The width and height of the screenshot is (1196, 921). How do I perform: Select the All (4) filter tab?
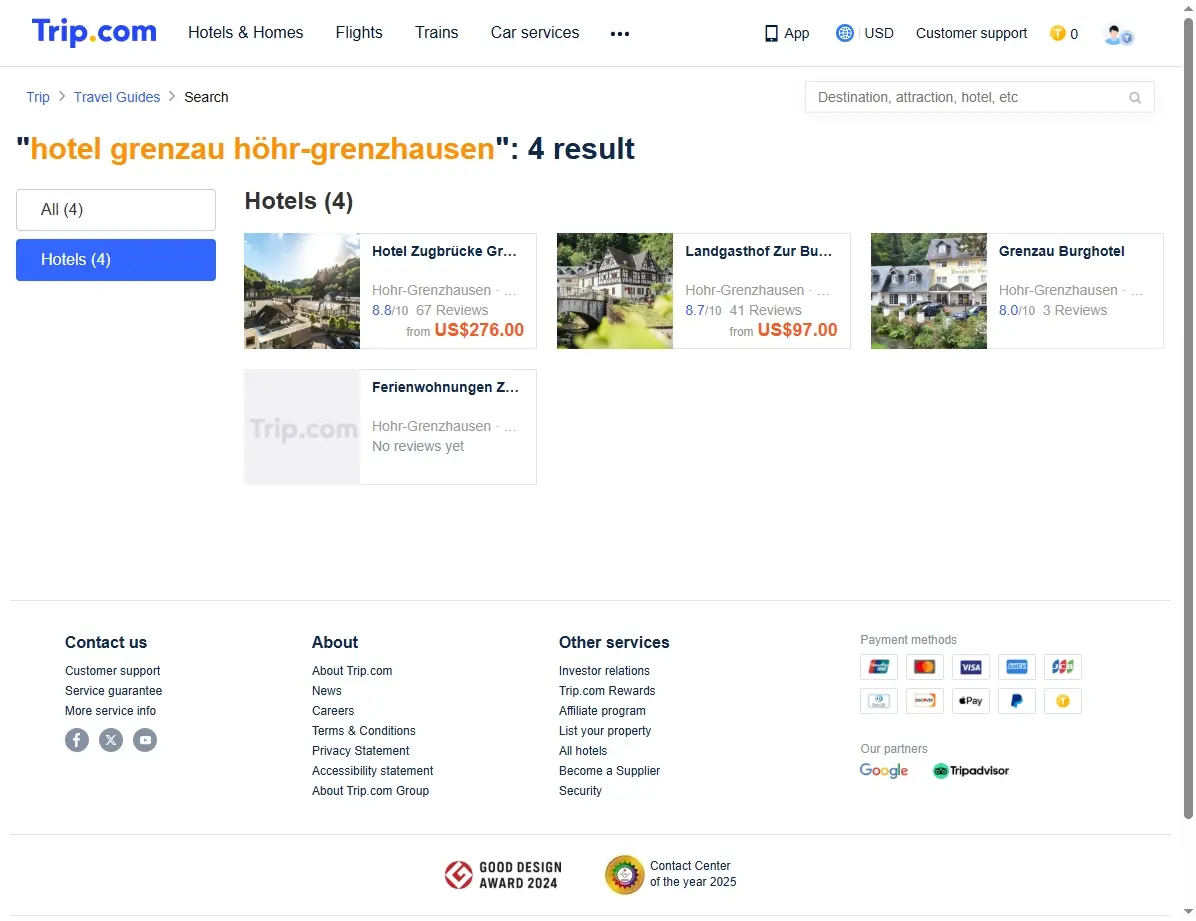coord(116,210)
